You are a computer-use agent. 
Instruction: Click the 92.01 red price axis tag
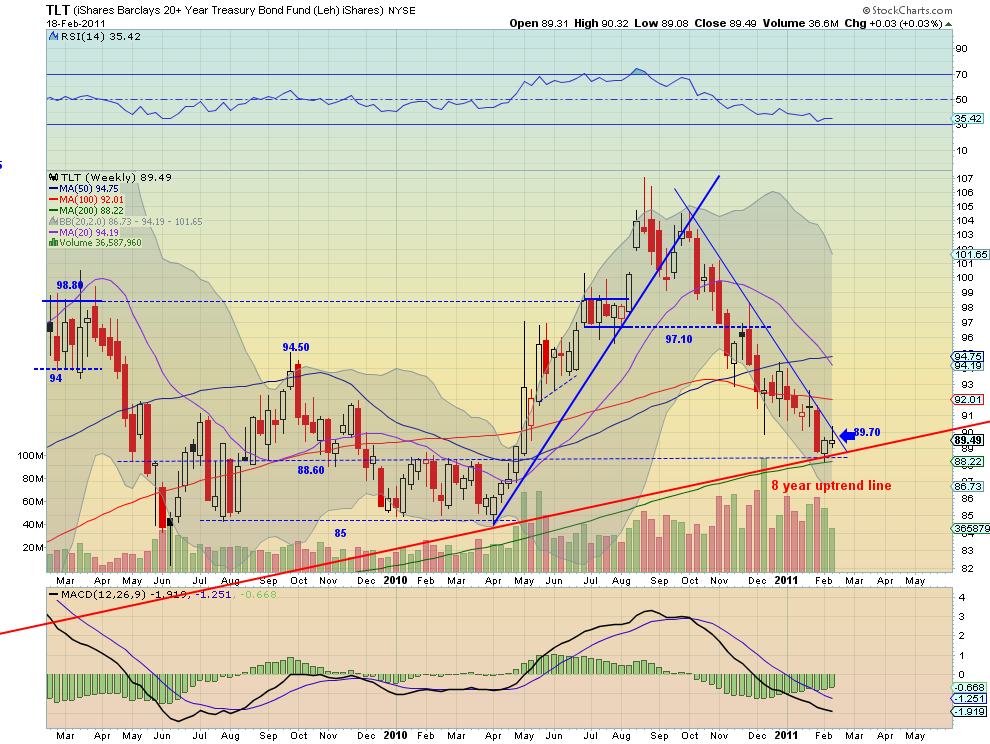968,399
